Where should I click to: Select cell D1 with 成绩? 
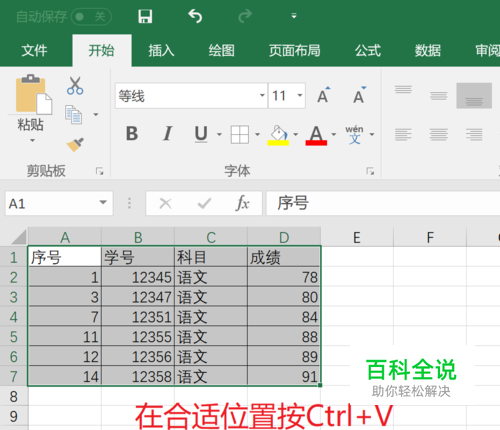coord(284,257)
